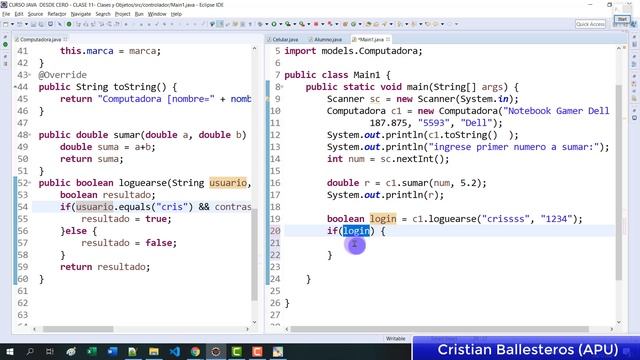Click 'return resultado;' on line 59
The image size is (640, 360).
(x=105, y=267)
